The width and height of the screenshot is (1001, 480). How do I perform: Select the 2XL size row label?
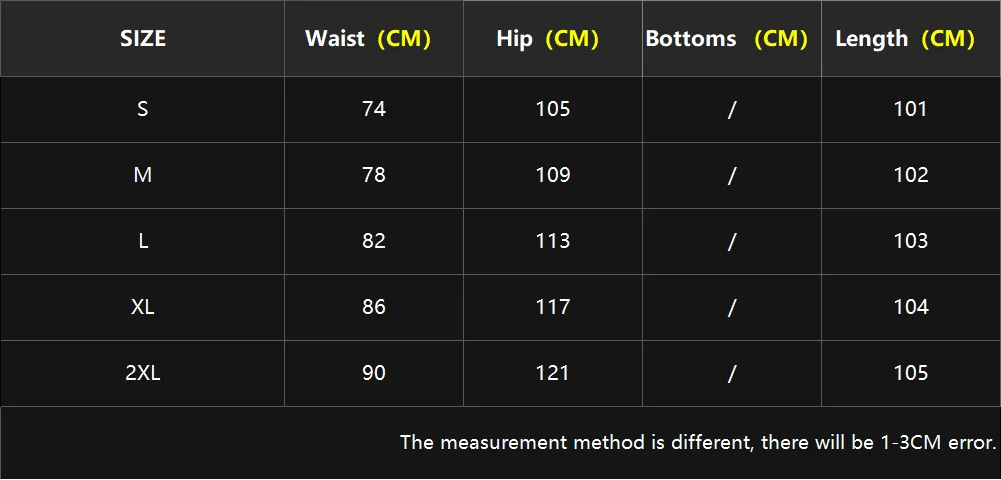[142, 373]
